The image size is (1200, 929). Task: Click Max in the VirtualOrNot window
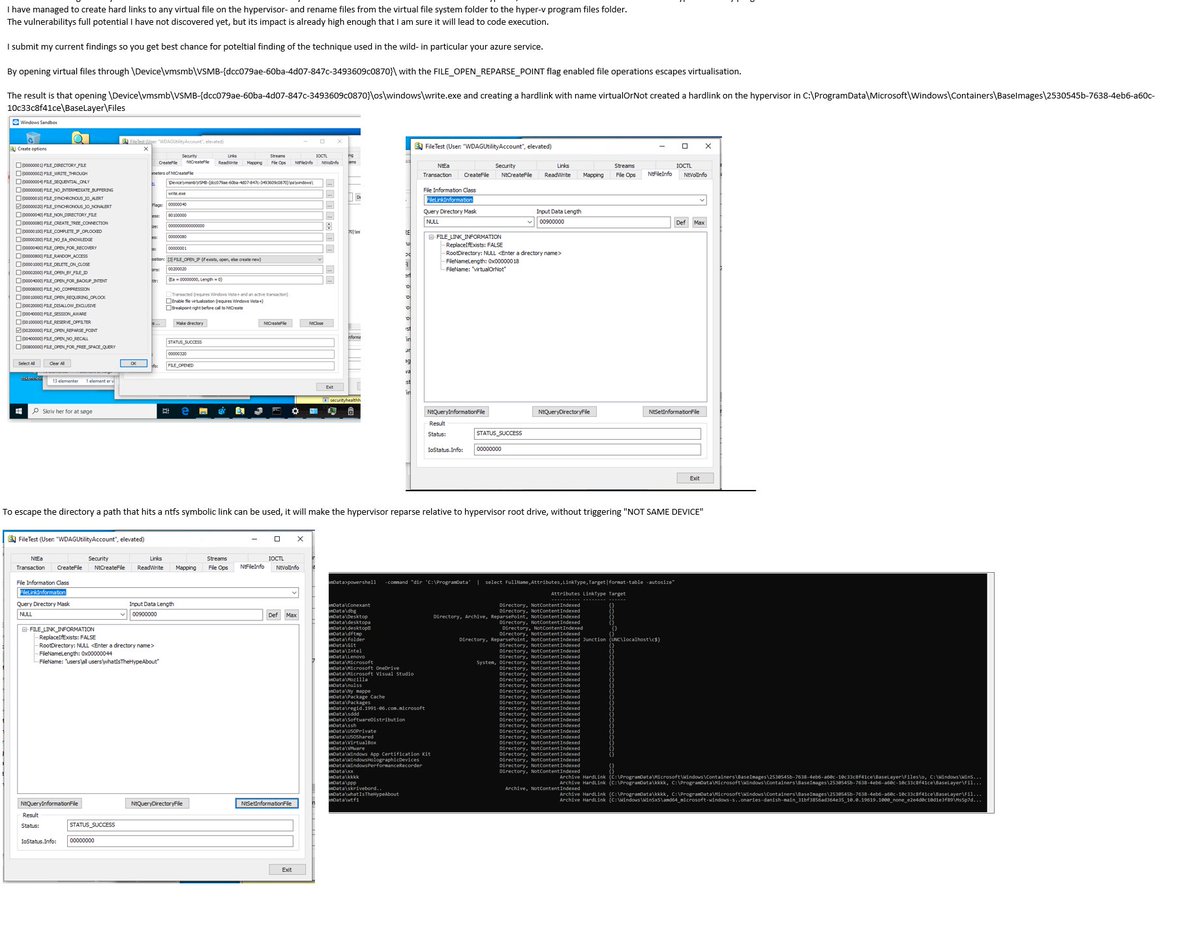tap(699, 222)
